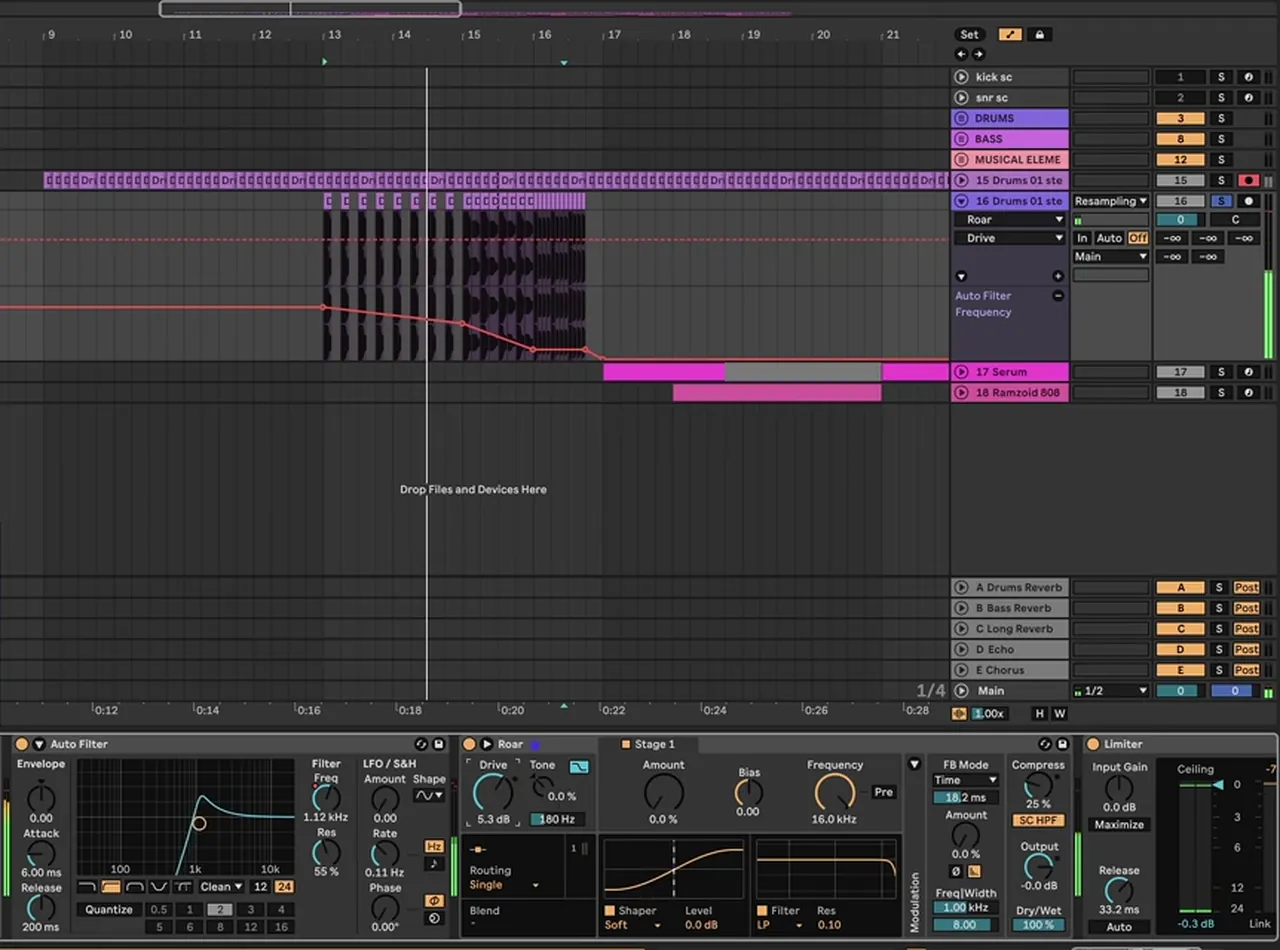Select the notch filter type icon in Auto Filter
This screenshot has width=1280, height=950.
[x=159, y=886]
